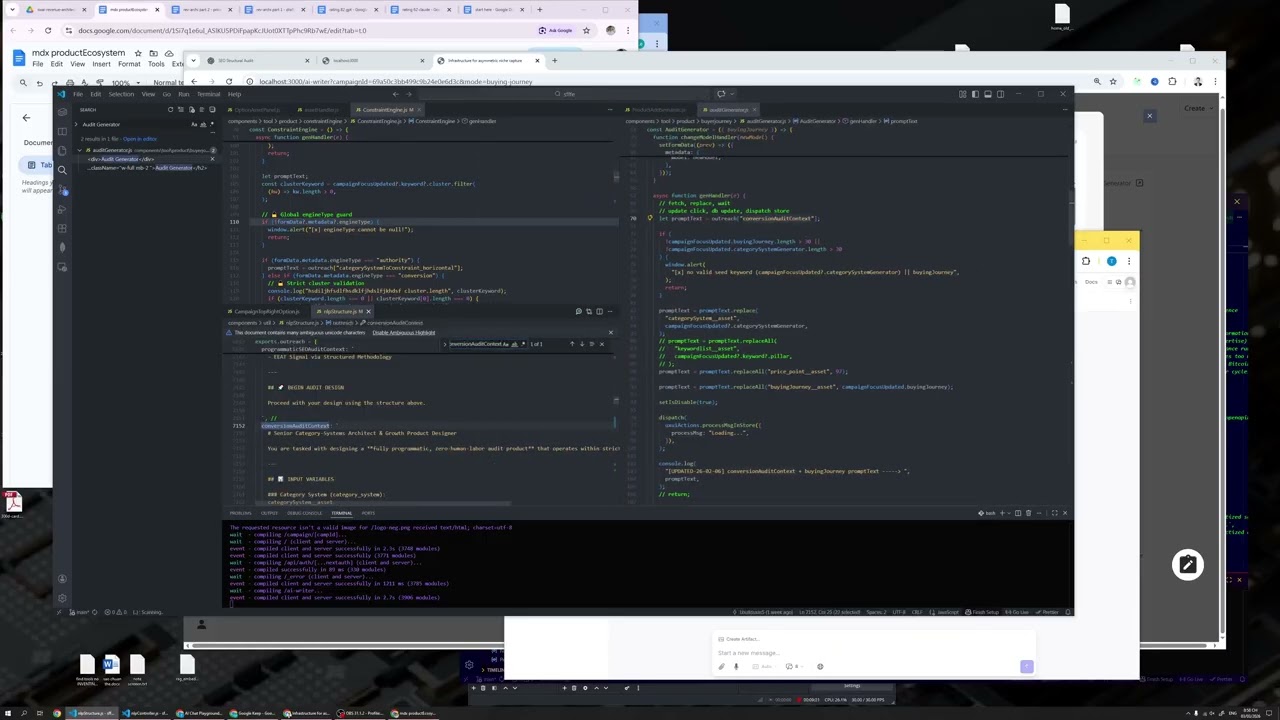This screenshot has height=720, width=1280.
Task: Switch to the ConstraintEngine.js editor tab
Action: coord(387,109)
